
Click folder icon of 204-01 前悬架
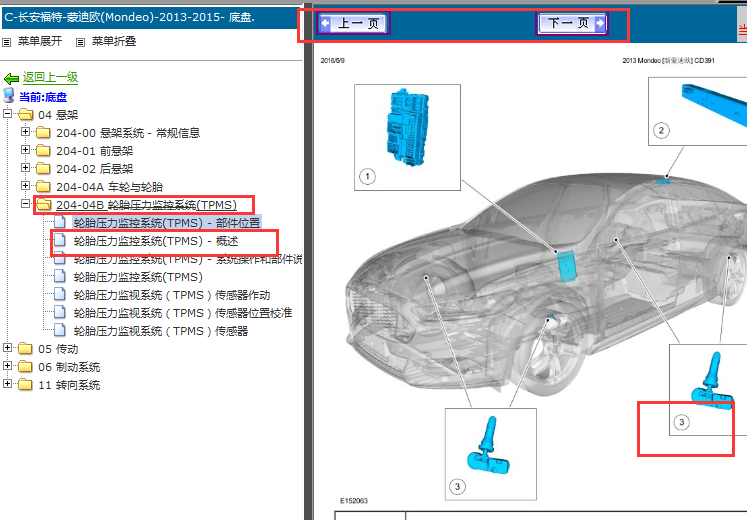click(43, 150)
